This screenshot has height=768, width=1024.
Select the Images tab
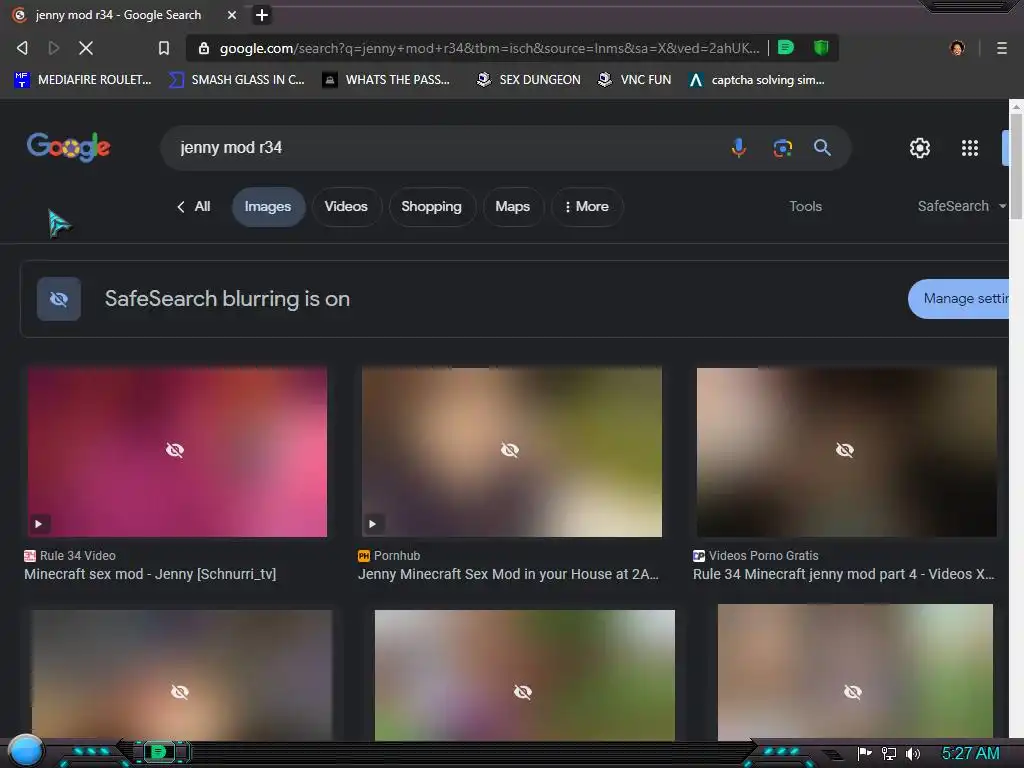[x=268, y=206]
